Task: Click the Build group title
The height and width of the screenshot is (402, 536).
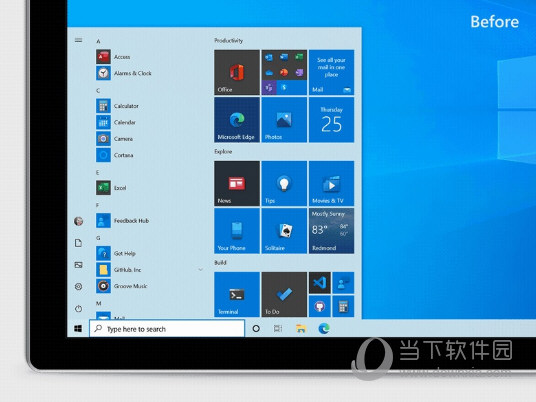Action: (220, 263)
